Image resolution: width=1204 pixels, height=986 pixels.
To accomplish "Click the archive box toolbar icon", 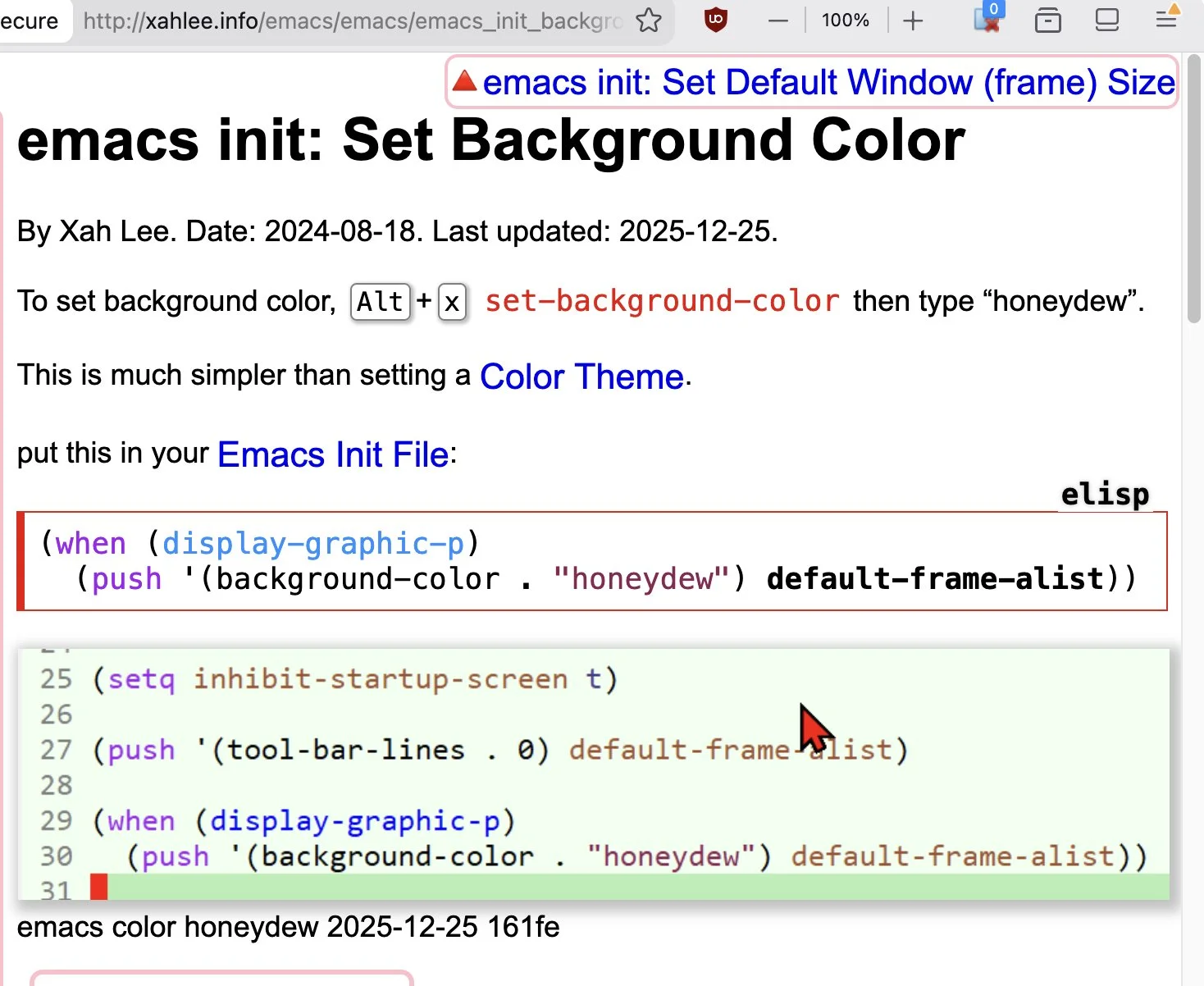I will point(1047,20).
